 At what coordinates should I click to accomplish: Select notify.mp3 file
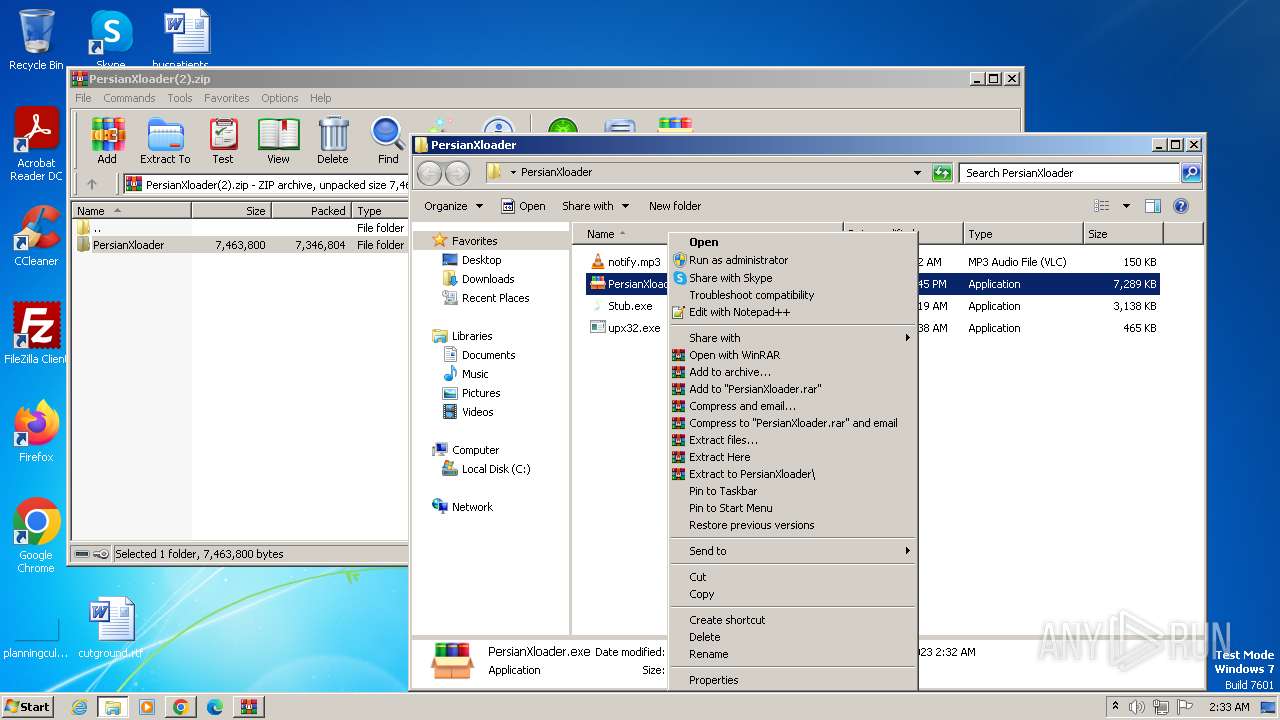click(627, 262)
